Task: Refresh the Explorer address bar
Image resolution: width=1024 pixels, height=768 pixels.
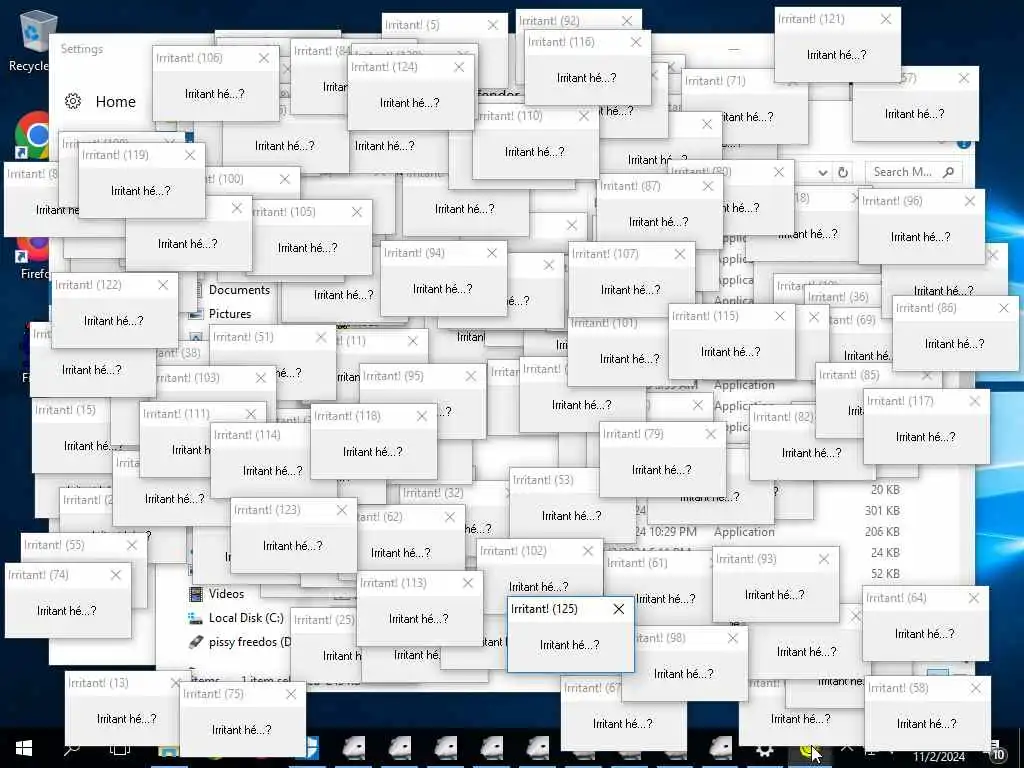Action: (843, 172)
